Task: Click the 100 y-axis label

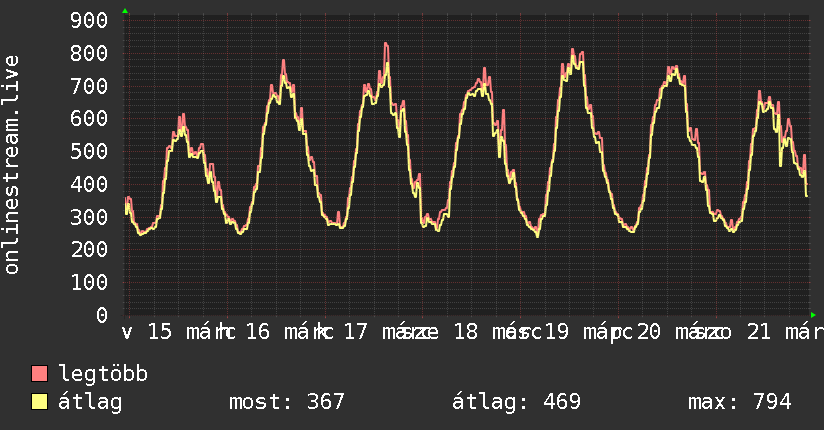Action: click(x=89, y=283)
